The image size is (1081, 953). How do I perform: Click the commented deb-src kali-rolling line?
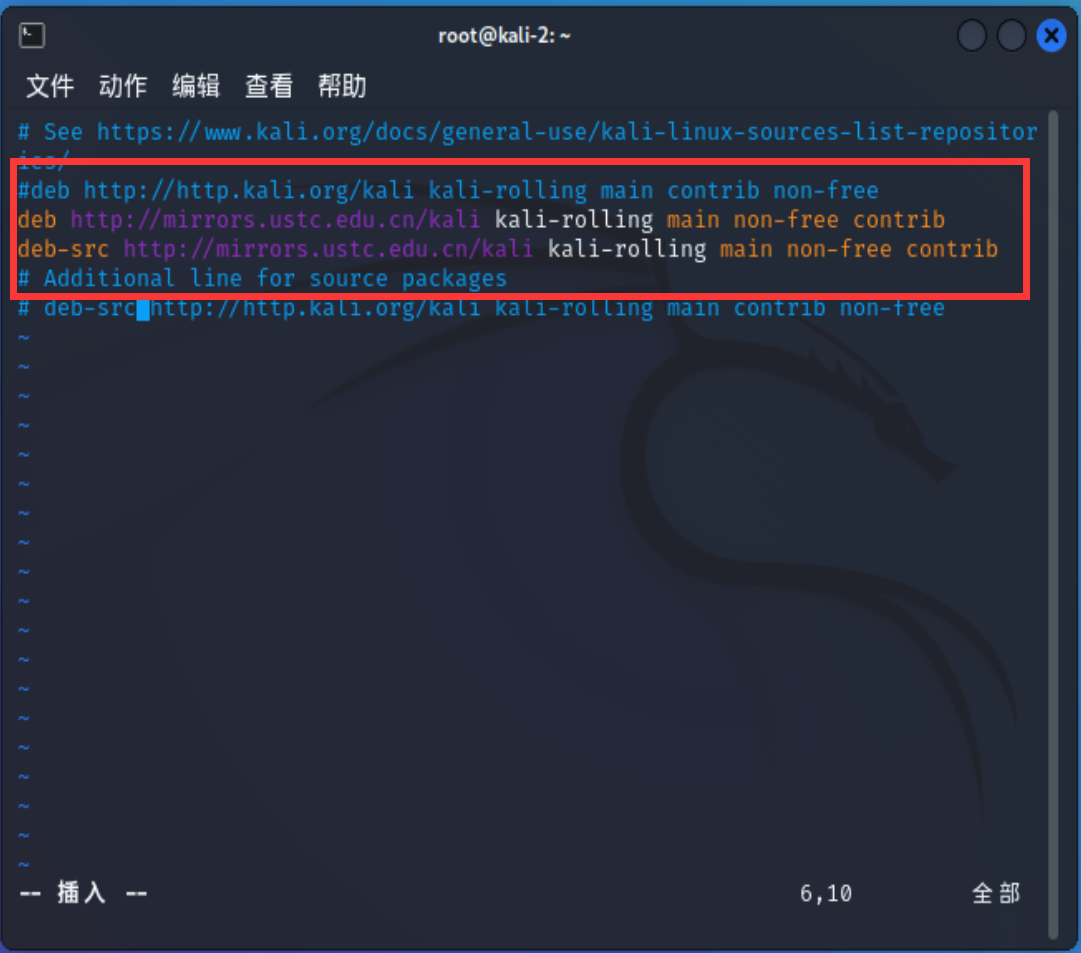[x=480, y=307]
